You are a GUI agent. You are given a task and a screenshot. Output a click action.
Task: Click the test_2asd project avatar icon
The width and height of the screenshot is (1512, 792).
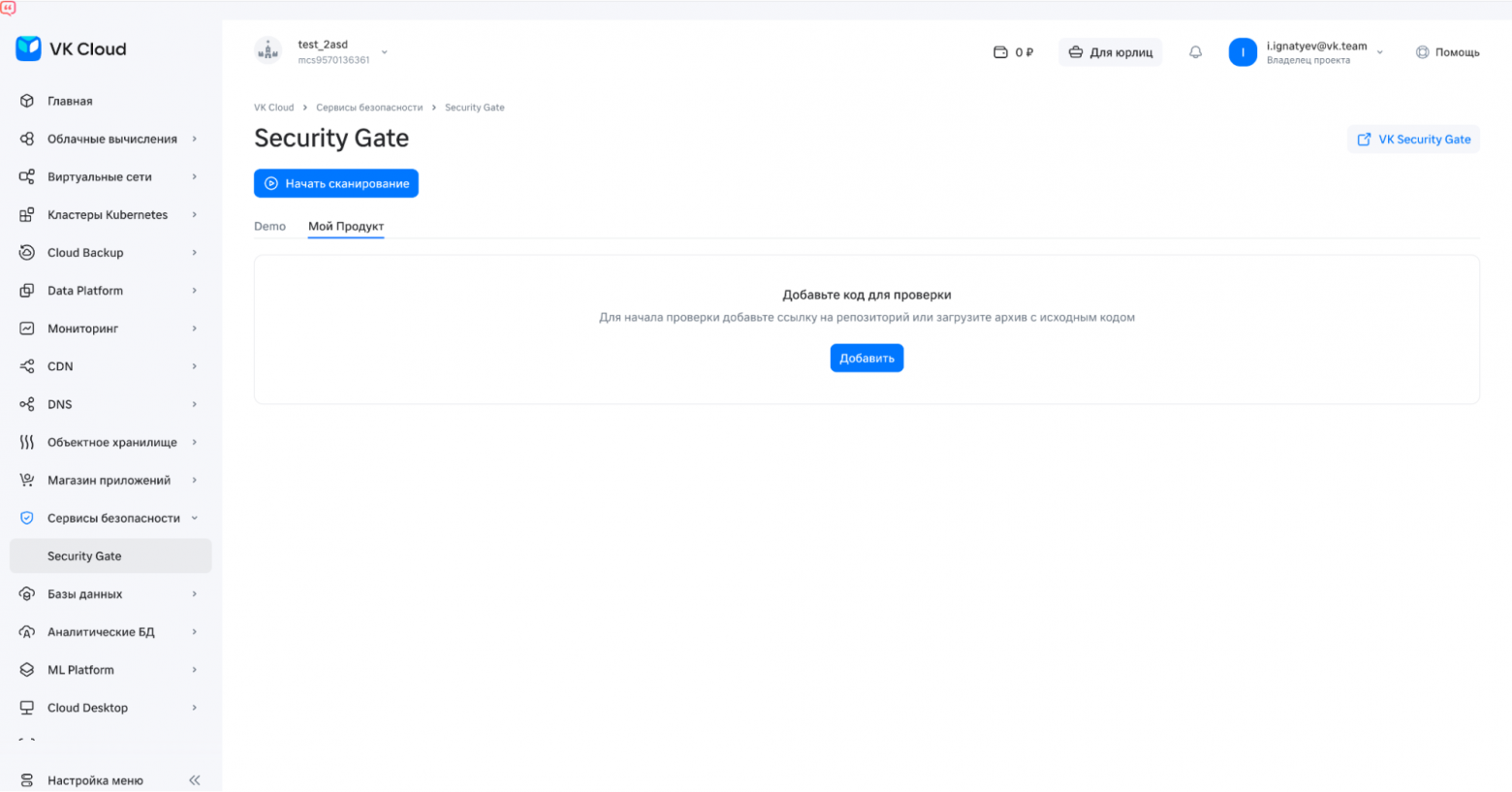[x=268, y=50]
